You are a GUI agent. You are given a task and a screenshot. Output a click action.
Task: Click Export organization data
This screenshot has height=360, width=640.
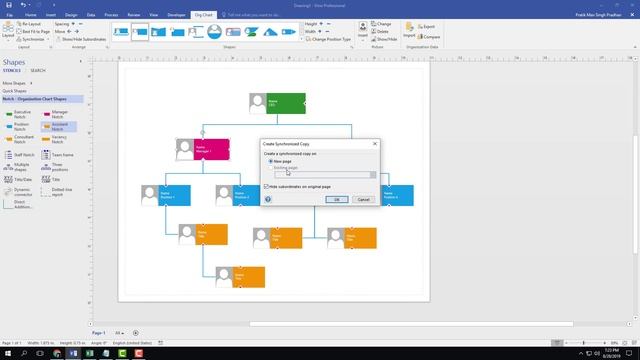[x=426, y=27]
